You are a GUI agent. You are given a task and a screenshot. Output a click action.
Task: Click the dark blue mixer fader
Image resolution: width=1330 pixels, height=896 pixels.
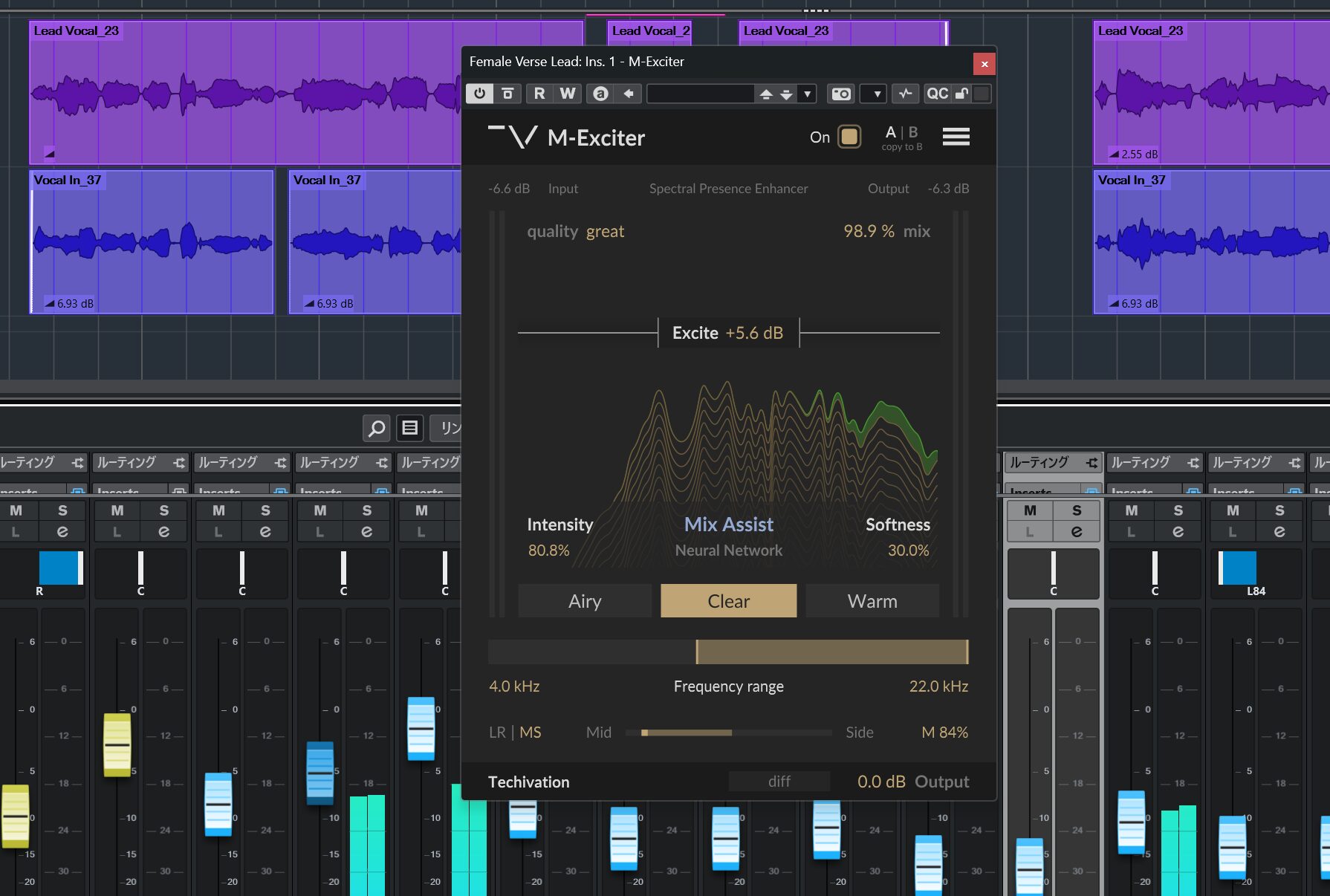320,773
